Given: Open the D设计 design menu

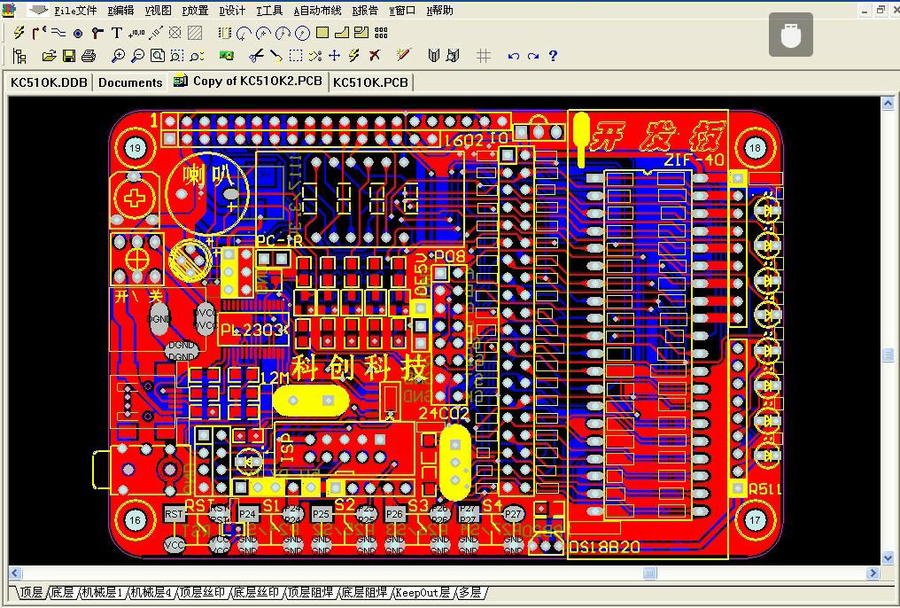Looking at the screenshot, I should point(232,10).
